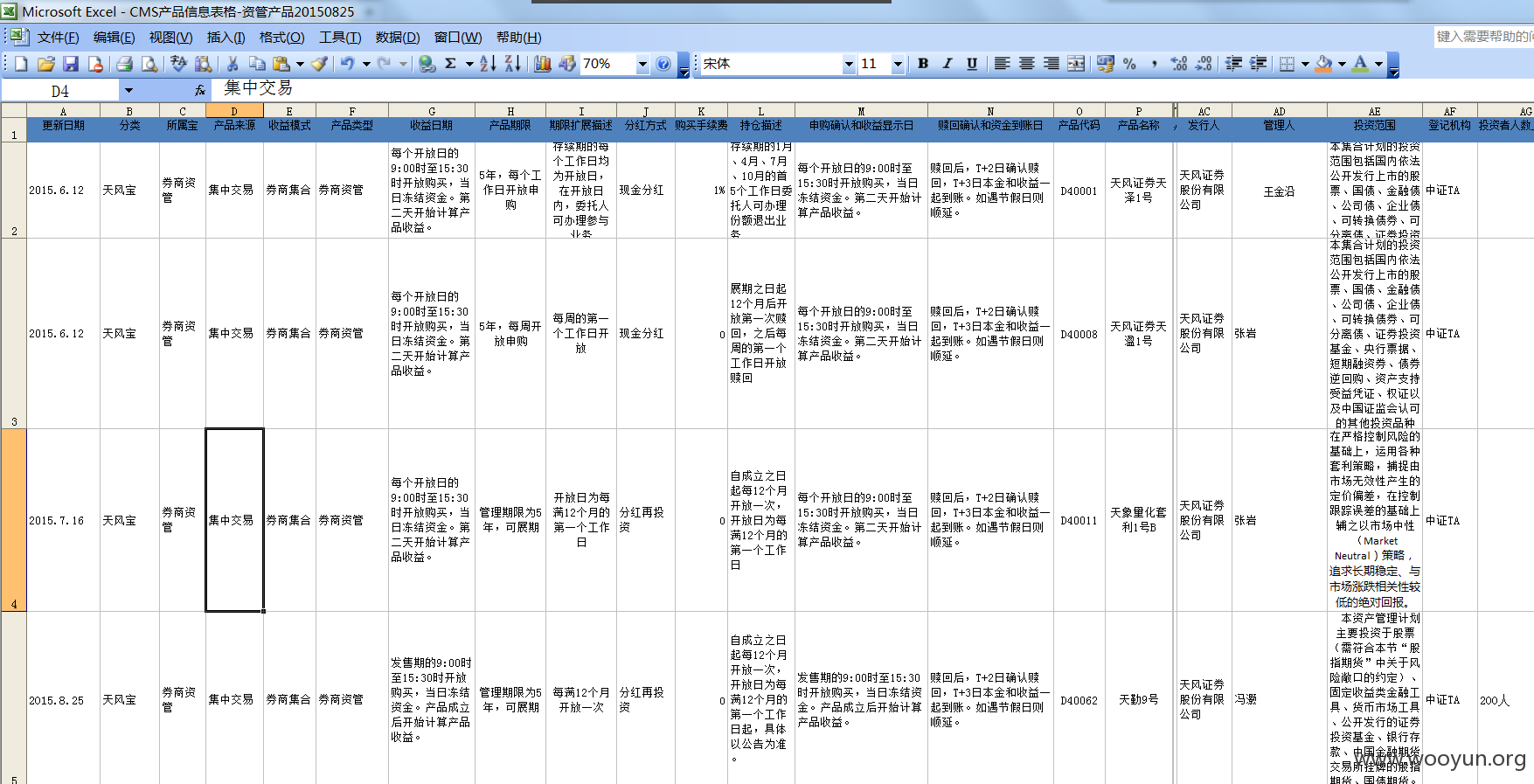Toggle bold formatting
The width and height of the screenshot is (1534, 784).
923,64
